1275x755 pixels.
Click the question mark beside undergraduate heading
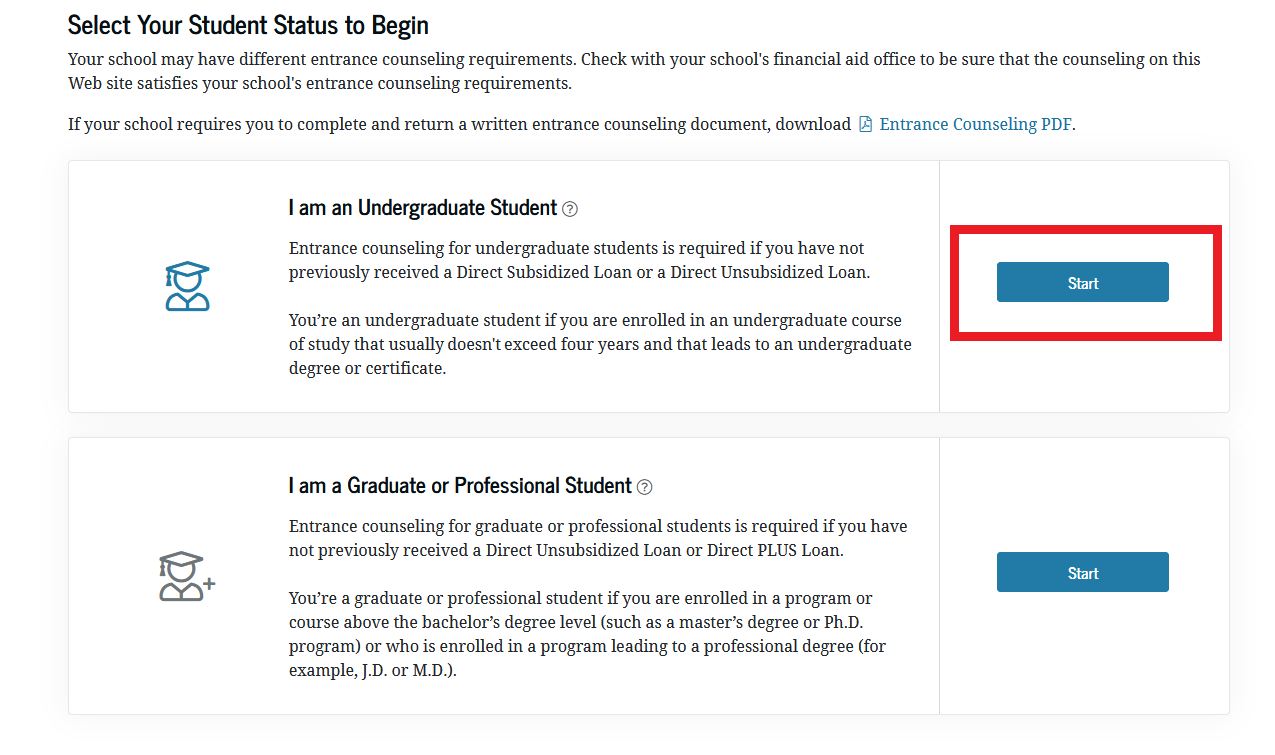pos(570,208)
